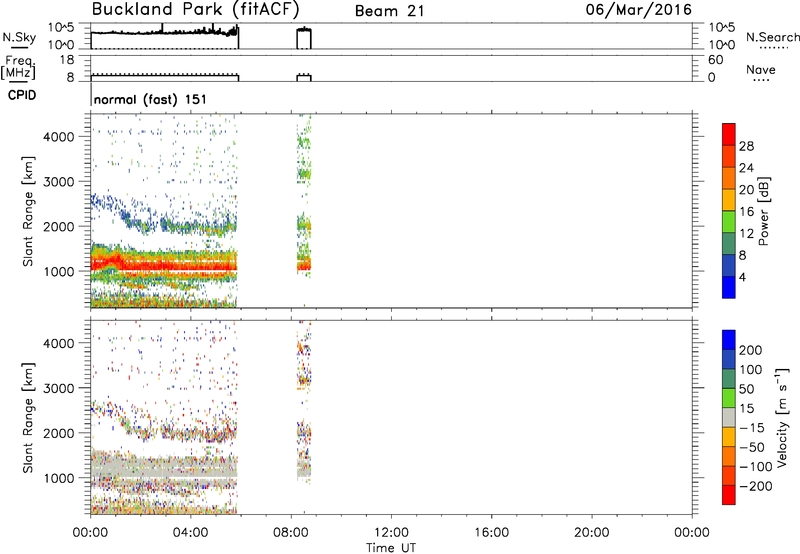Click the left '10^5' noise axis tick
The image size is (800, 554).
(x=61, y=28)
